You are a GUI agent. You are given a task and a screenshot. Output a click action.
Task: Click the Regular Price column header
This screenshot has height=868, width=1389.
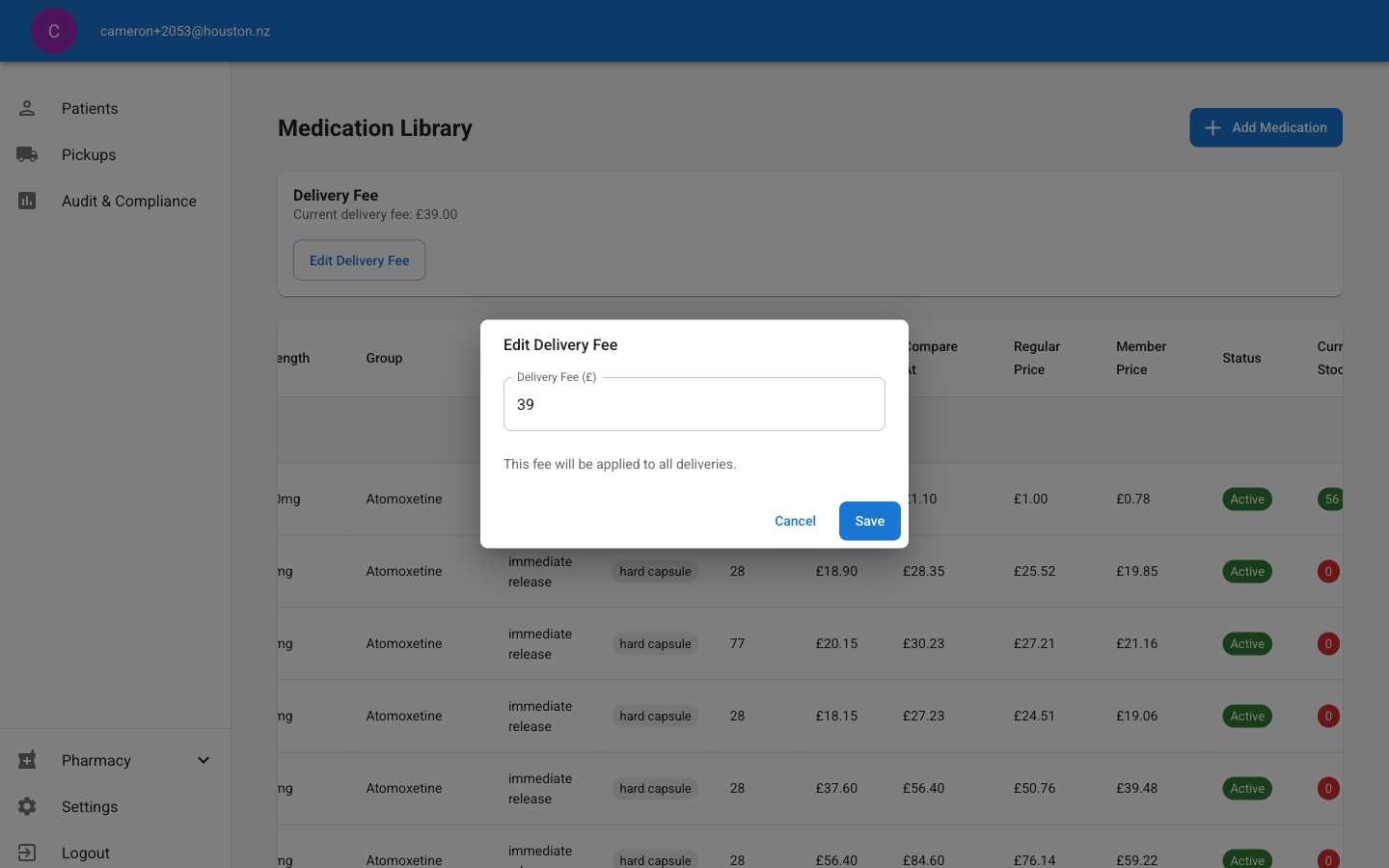click(1037, 358)
